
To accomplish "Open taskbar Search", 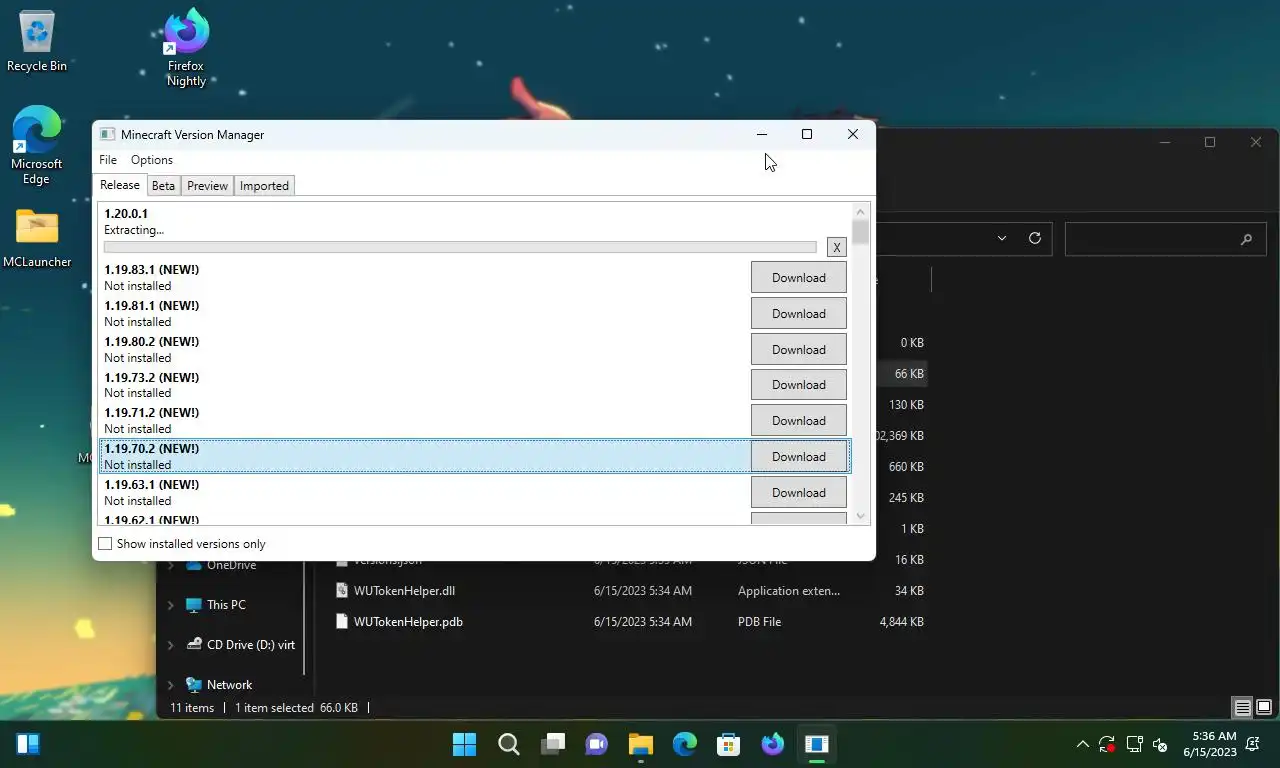I will click(509, 744).
